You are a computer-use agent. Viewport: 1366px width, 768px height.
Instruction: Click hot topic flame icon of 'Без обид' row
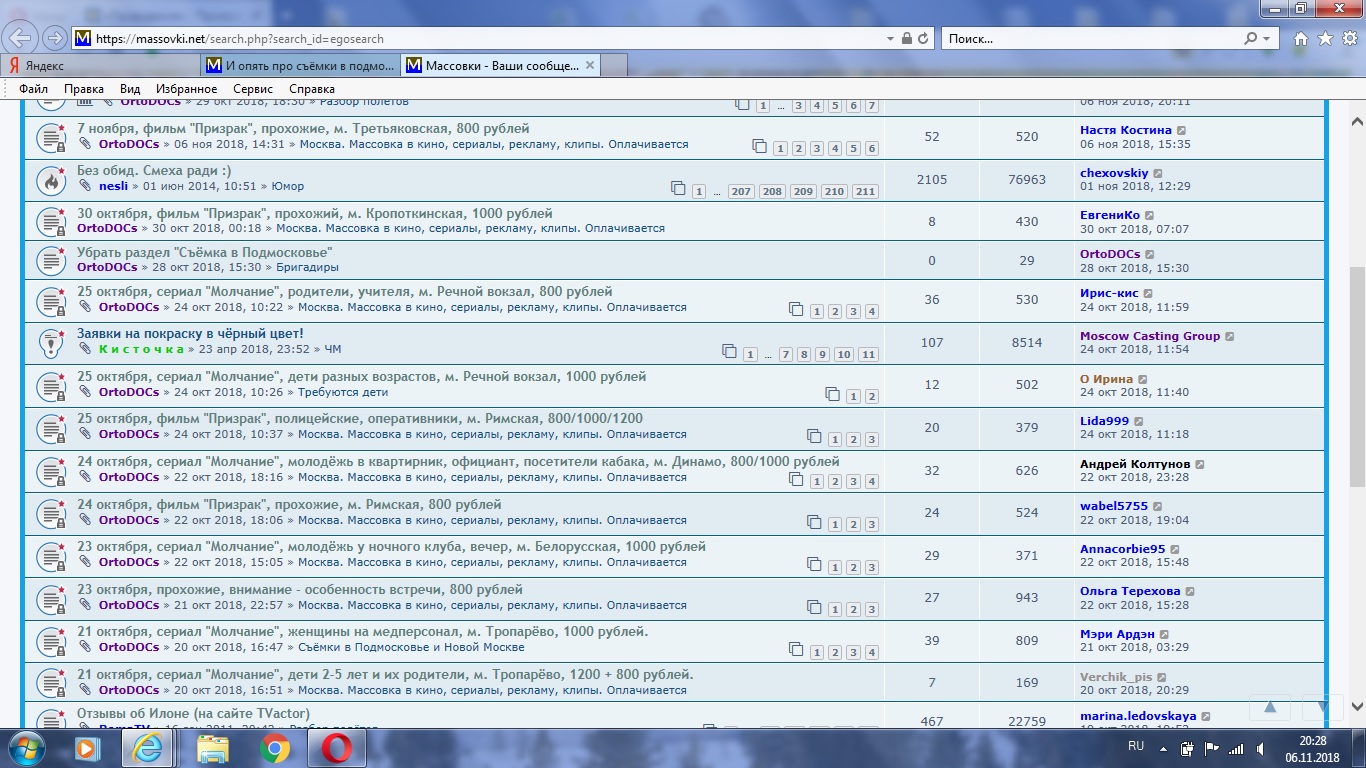pyautogui.click(x=51, y=179)
